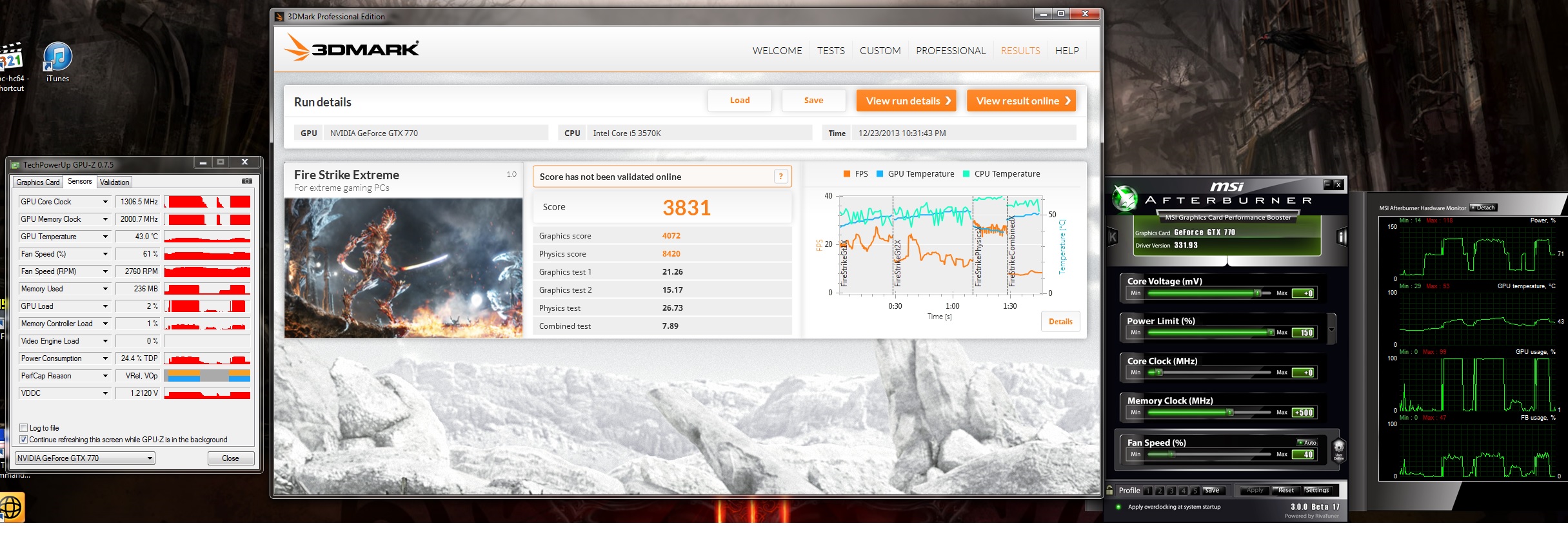The height and width of the screenshot is (557, 1568).
Task: Click the Afterburner Apply button
Action: [1255, 491]
